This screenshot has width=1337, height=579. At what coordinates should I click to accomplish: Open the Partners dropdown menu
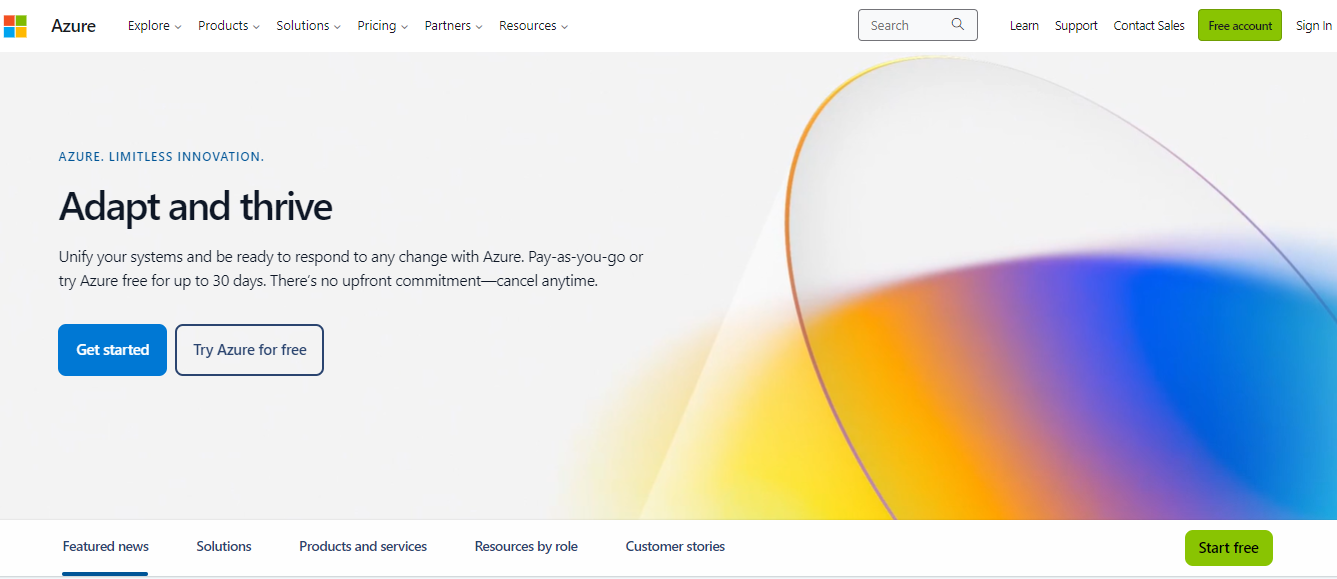click(x=454, y=26)
